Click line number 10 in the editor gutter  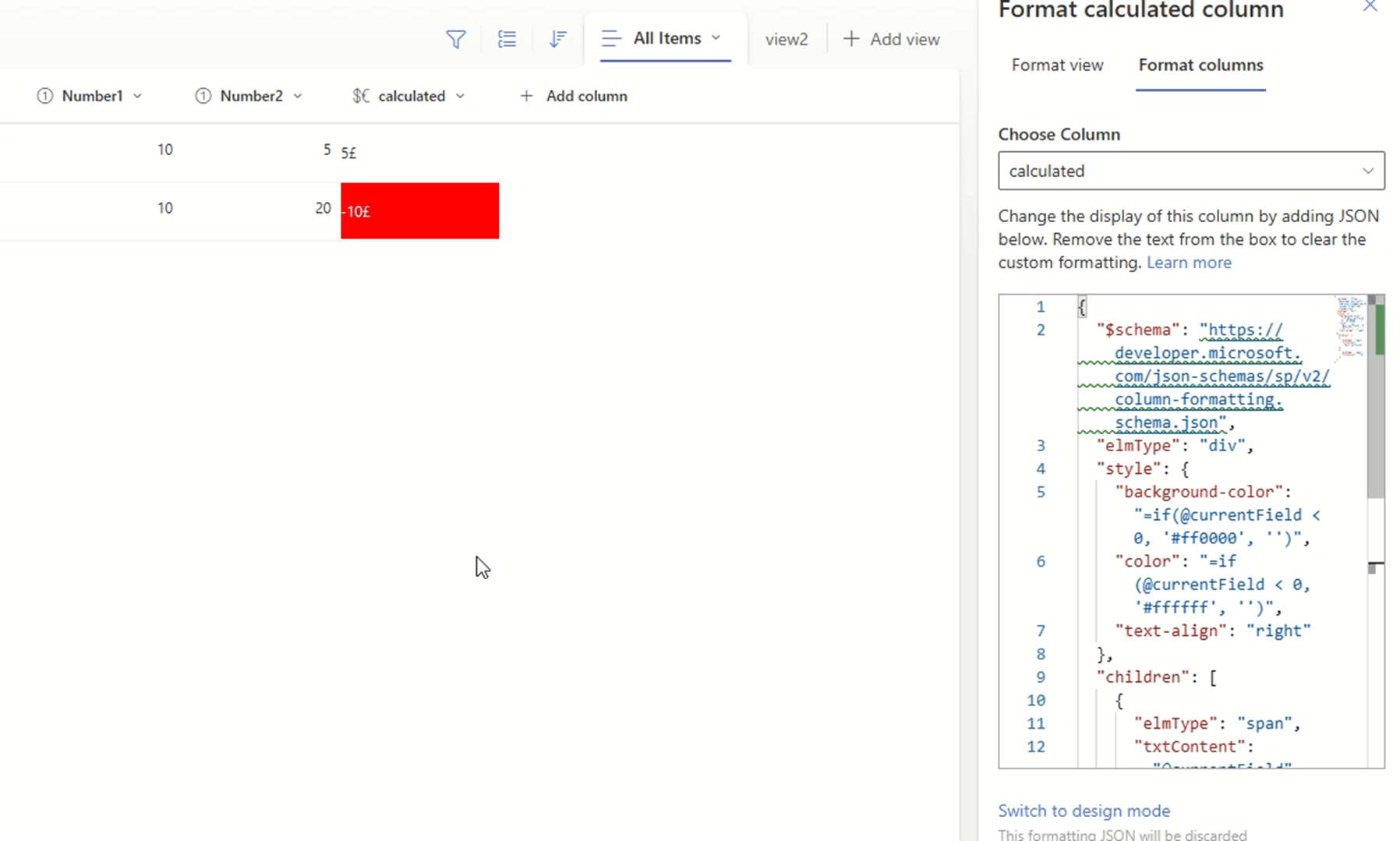coord(1035,701)
